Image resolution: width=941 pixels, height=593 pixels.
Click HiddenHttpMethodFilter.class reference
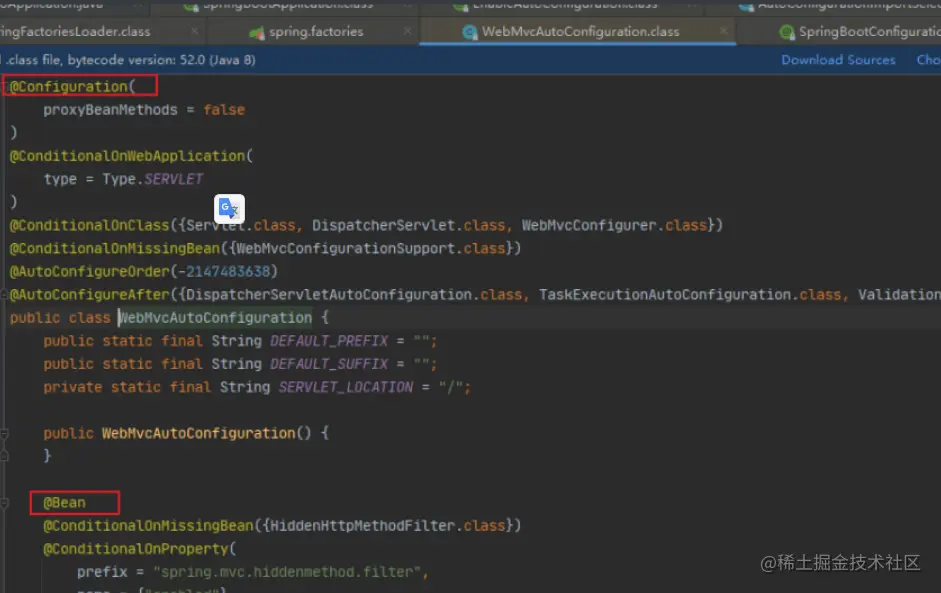(x=388, y=526)
